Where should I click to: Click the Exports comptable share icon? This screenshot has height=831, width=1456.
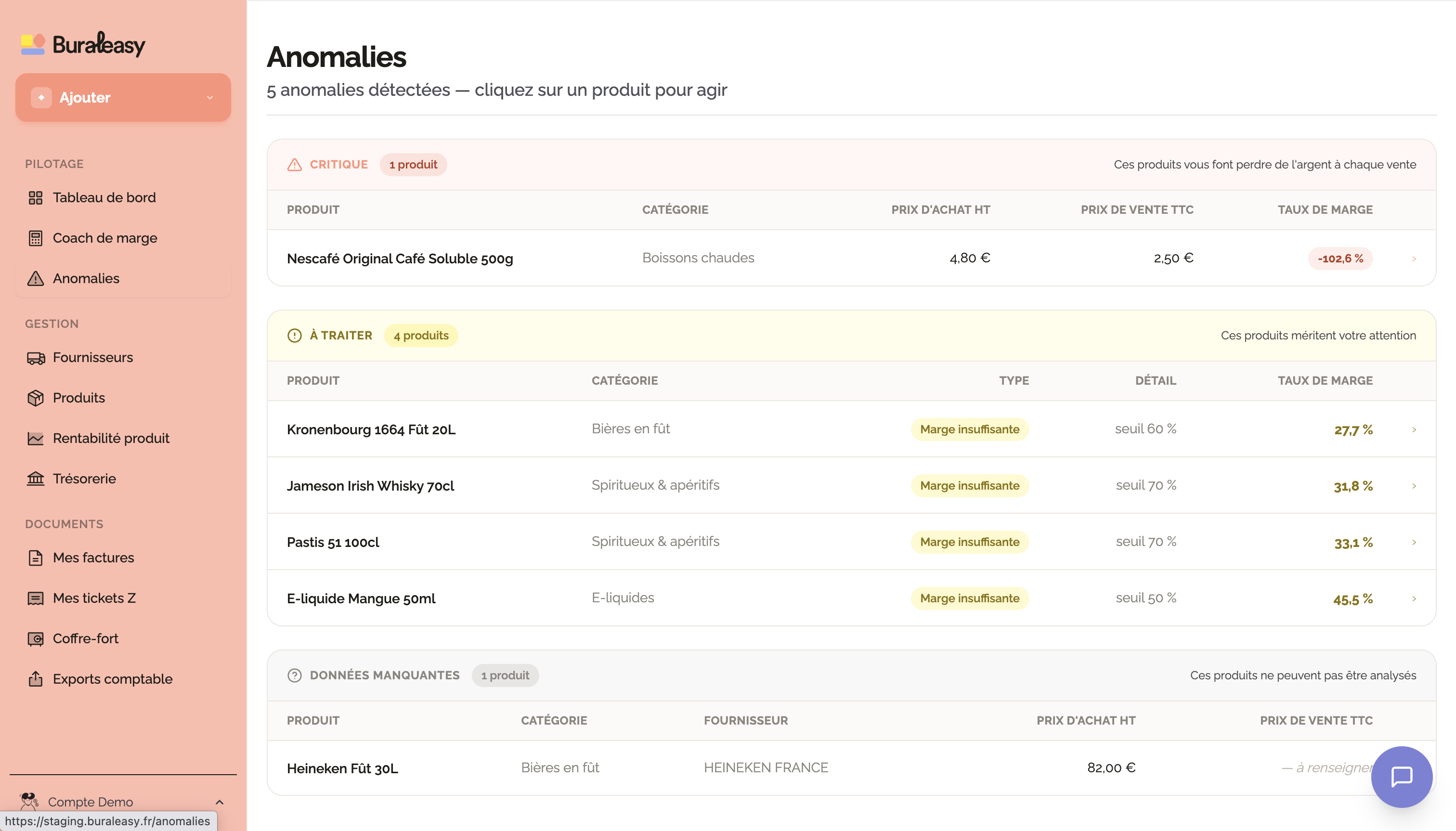tap(35, 678)
